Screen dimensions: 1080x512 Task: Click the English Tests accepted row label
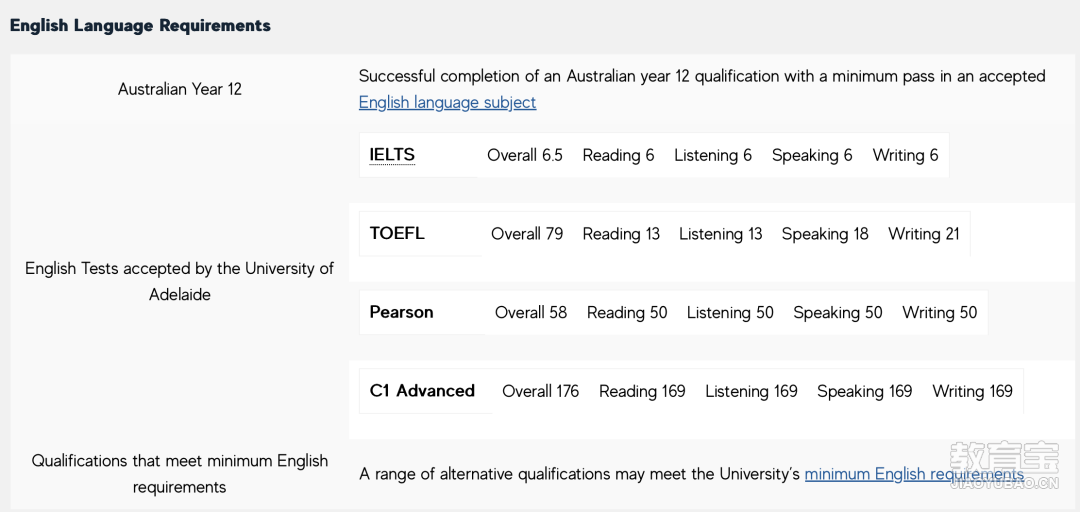[x=180, y=281]
